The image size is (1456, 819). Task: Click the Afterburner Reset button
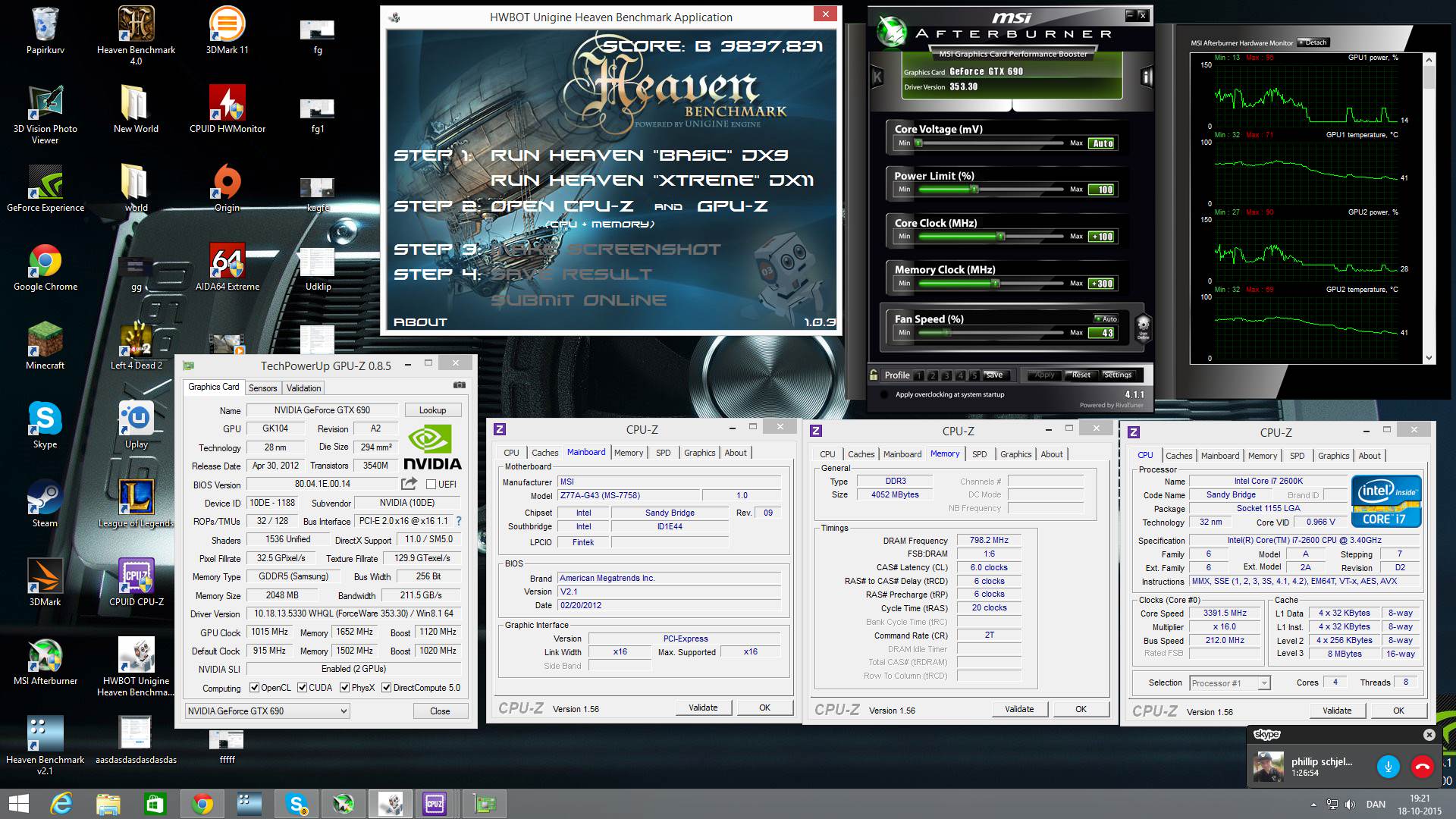(x=1081, y=375)
